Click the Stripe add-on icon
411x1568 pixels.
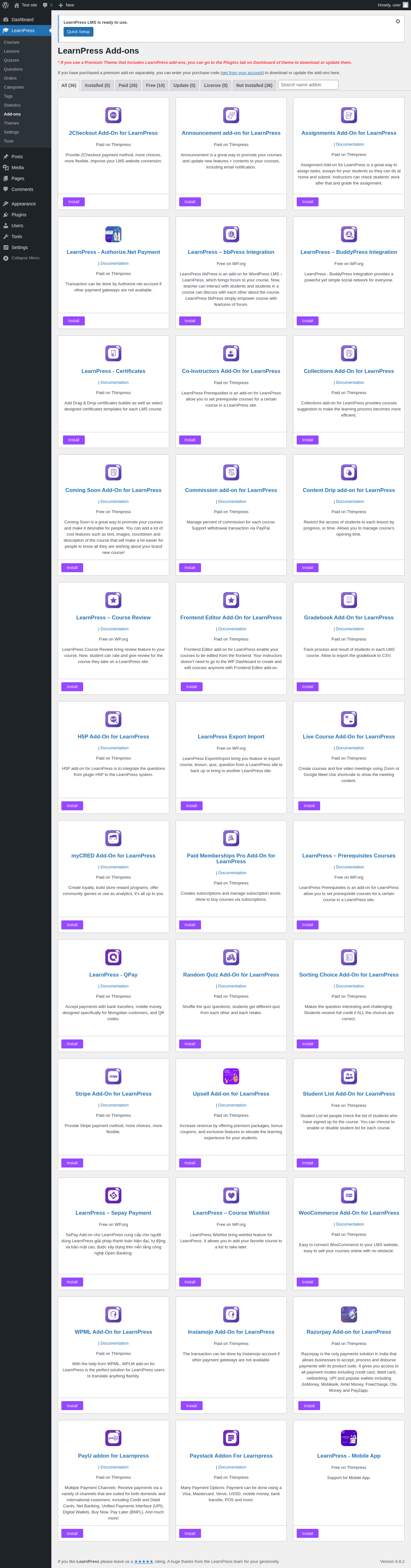click(x=113, y=1076)
